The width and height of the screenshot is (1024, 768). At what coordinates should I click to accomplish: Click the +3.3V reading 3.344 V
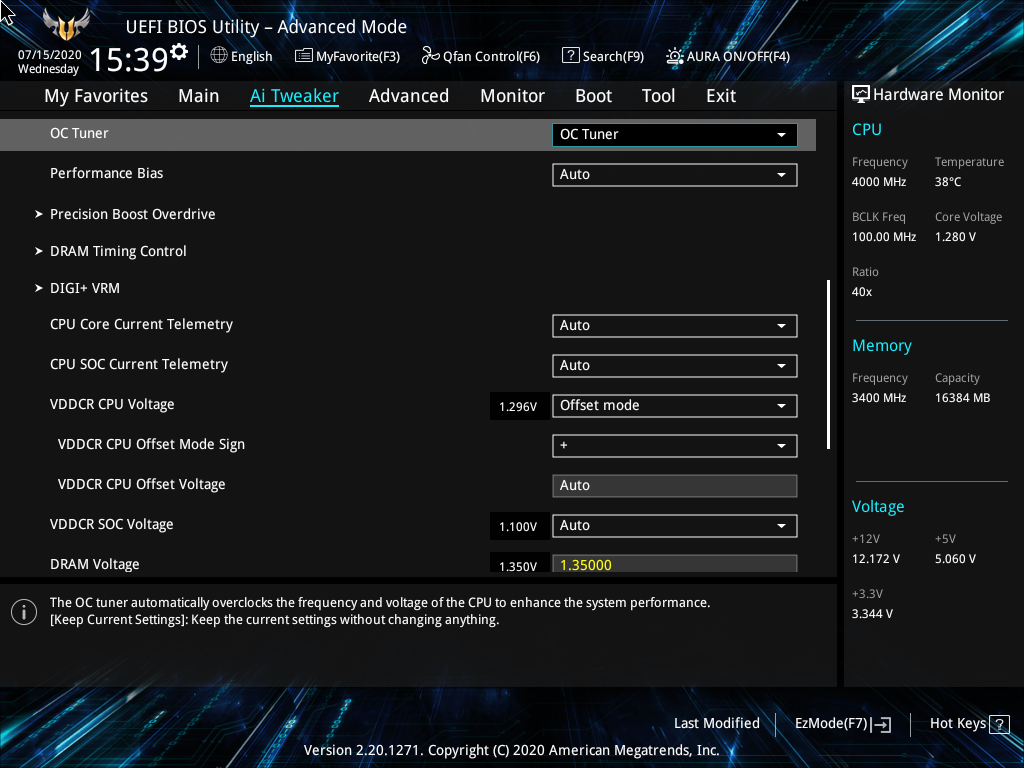[x=872, y=614]
